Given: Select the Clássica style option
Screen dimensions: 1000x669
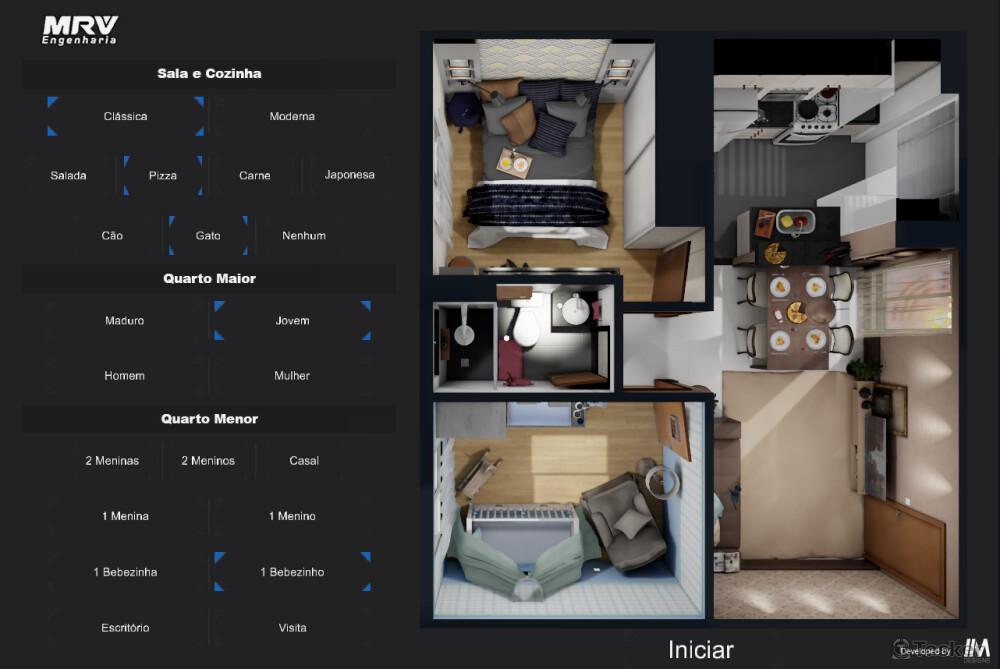Looking at the screenshot, I should [x=126, y=117].
